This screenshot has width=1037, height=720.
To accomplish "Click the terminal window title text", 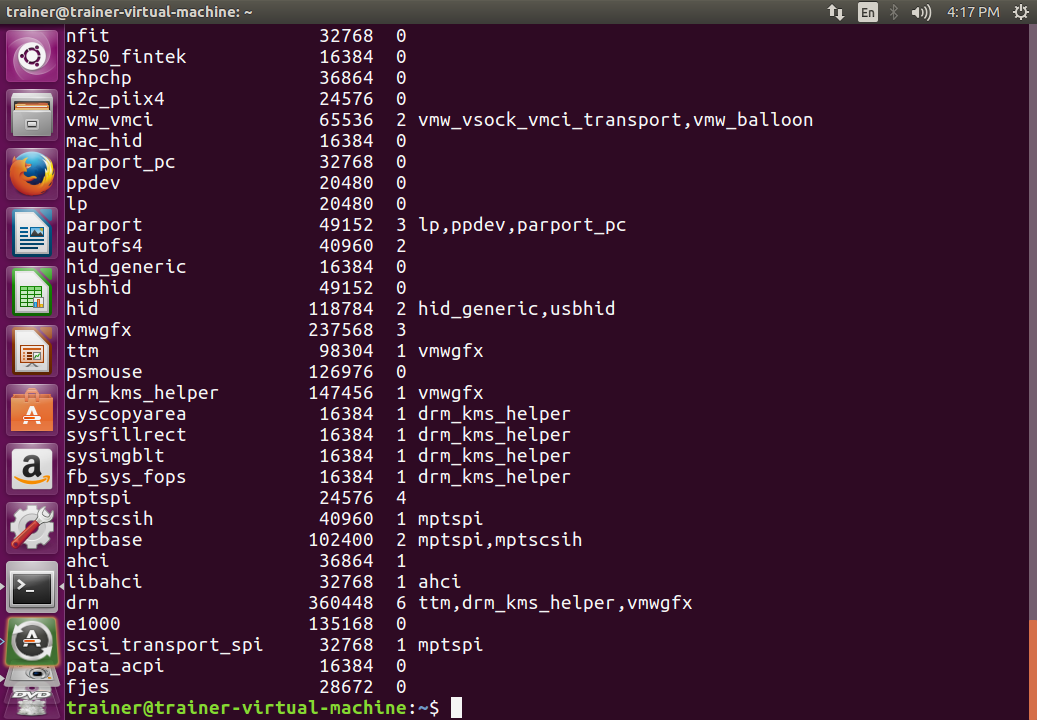I will [130, 12].
